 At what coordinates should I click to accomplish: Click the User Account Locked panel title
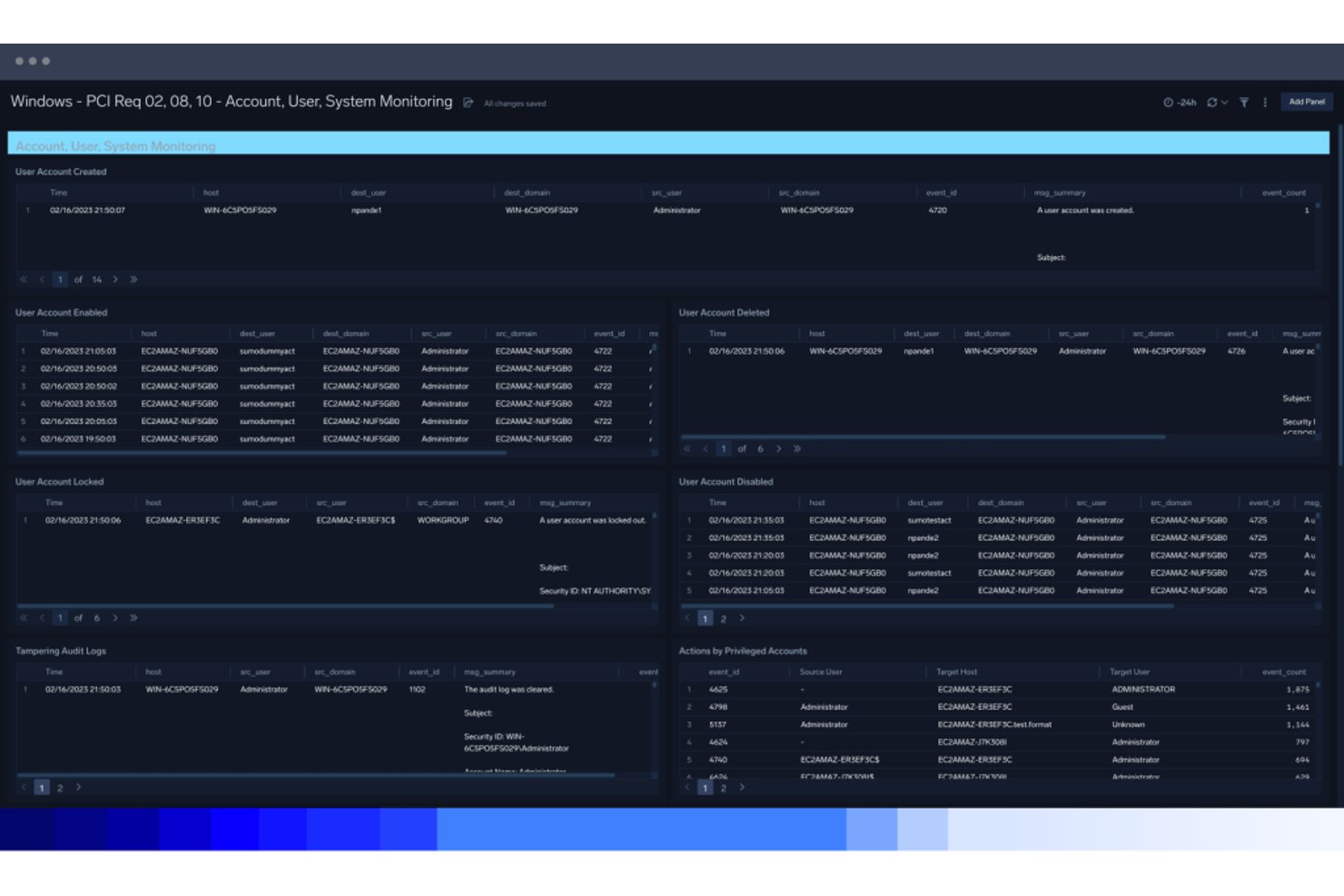click(x=59, y=482)
